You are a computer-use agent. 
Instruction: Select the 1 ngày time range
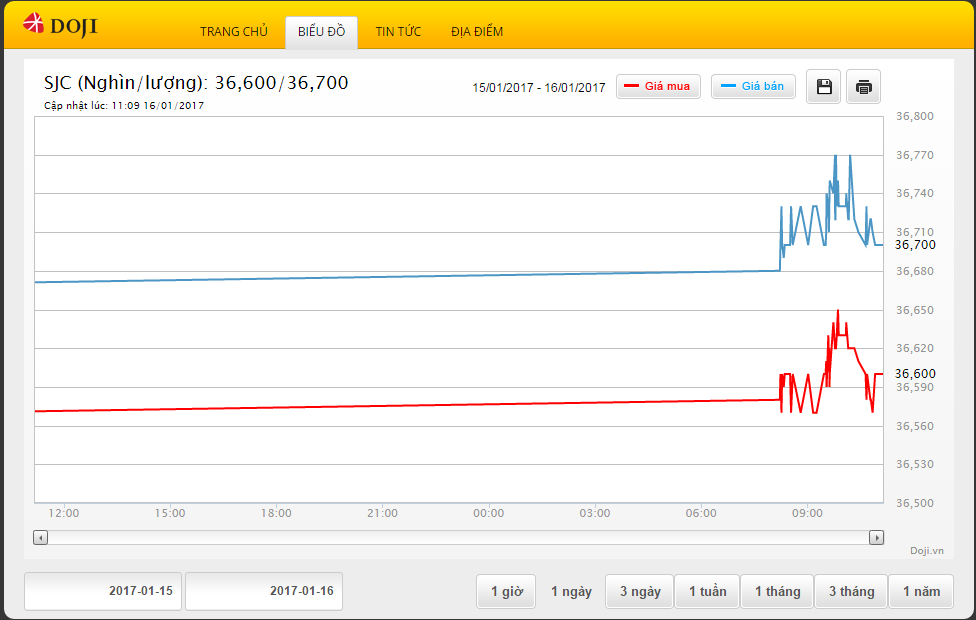coord(571,591)
